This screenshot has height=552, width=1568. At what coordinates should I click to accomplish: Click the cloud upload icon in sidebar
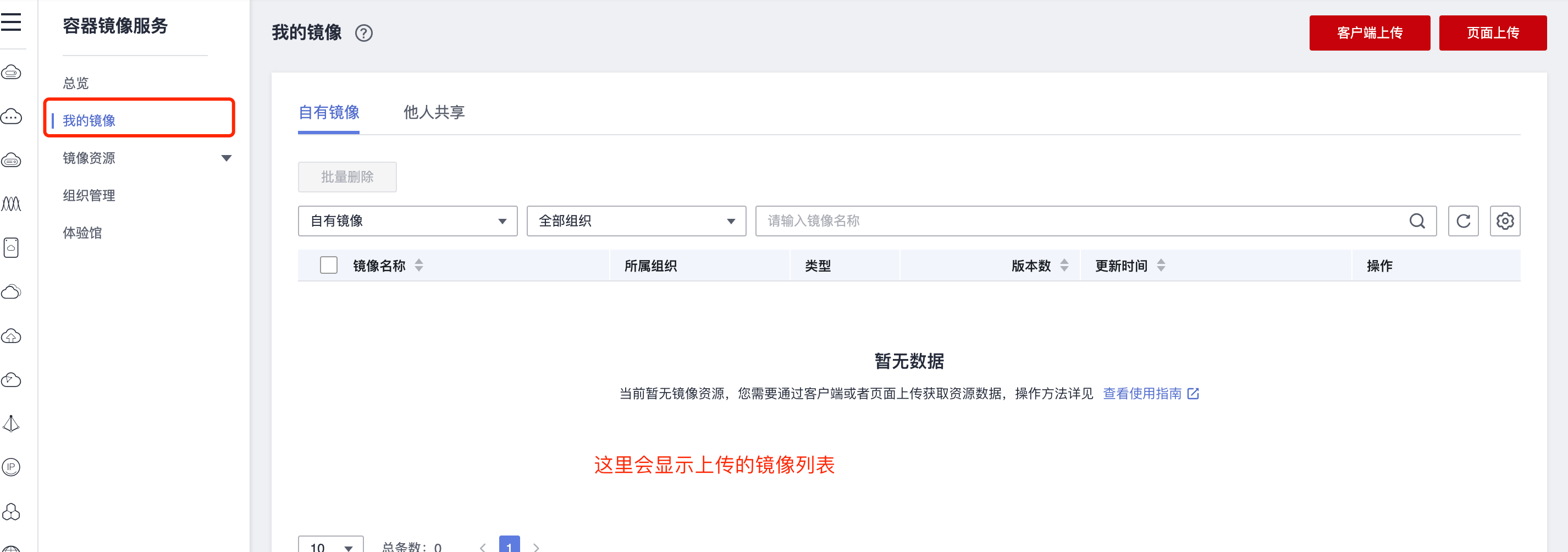(11, 336)
